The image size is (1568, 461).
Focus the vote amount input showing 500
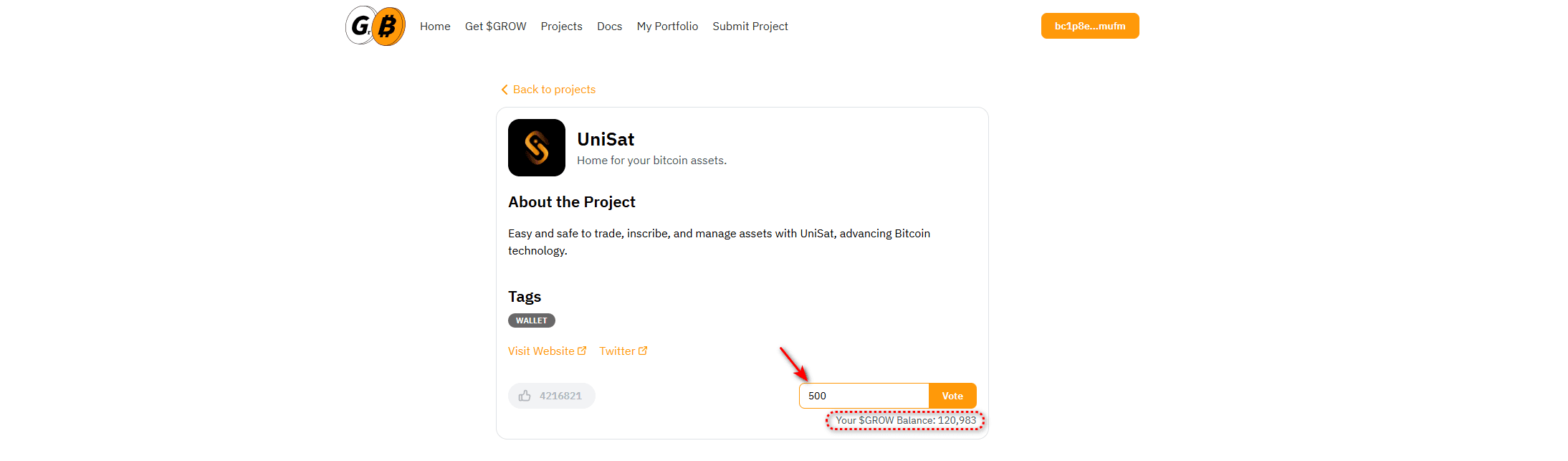click(x=864, y=396)
